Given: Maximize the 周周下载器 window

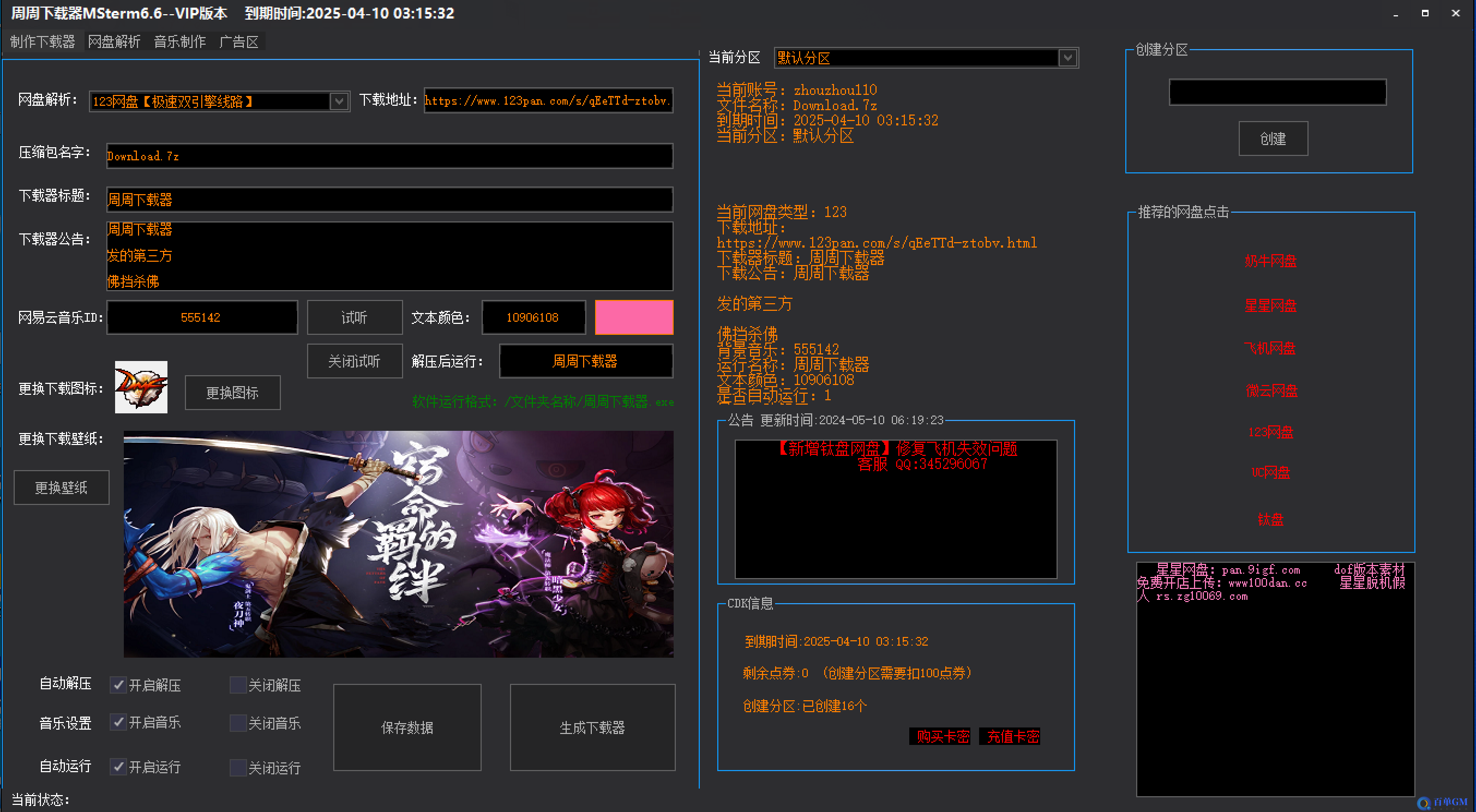Looking at the screenshot, I should coord(1425,14).
